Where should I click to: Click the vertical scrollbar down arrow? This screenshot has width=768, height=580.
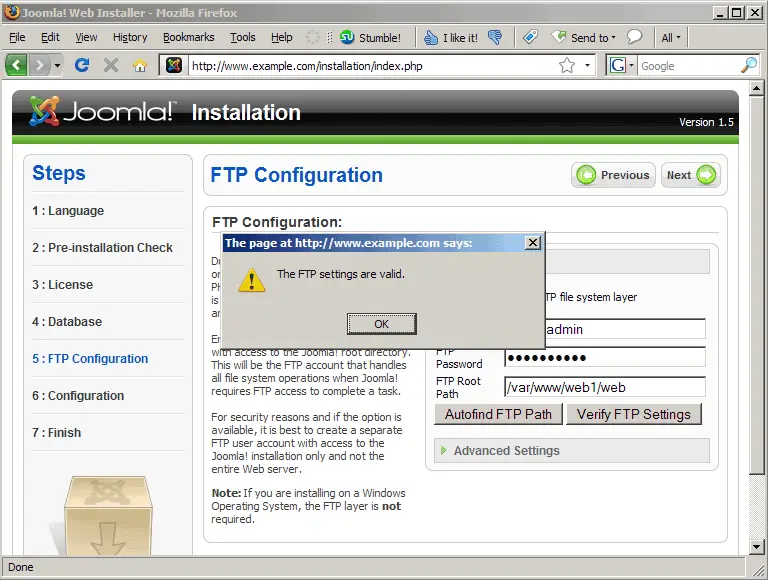tap(756, 547)
